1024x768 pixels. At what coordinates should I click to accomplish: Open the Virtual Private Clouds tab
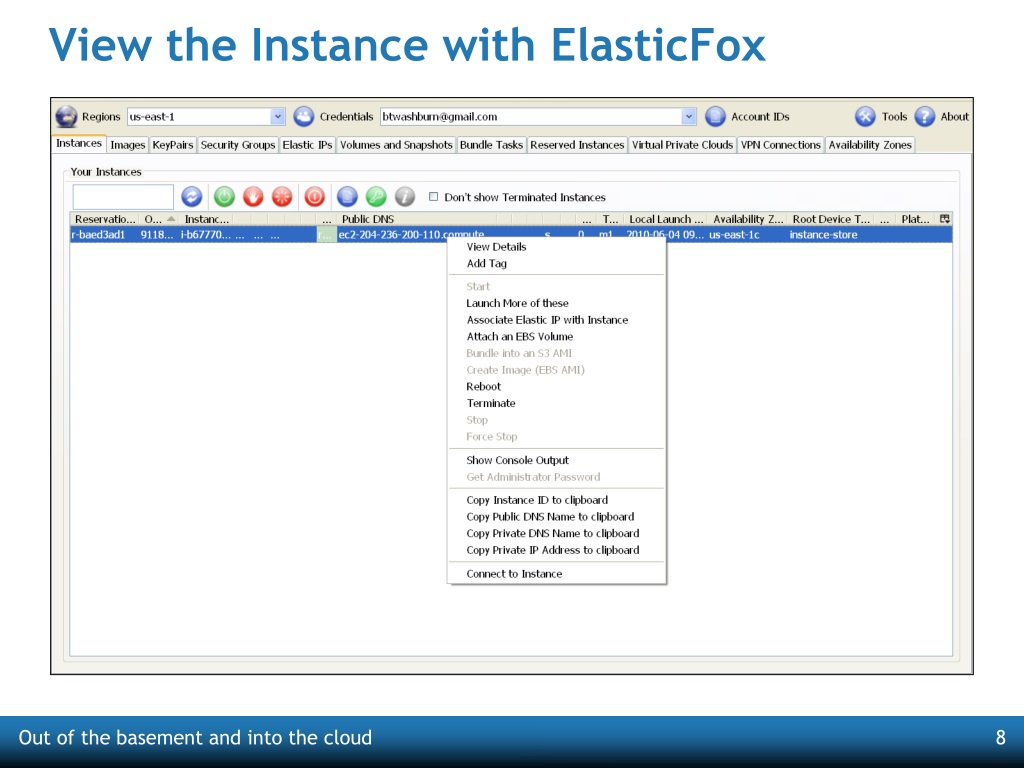coord(682,145)
